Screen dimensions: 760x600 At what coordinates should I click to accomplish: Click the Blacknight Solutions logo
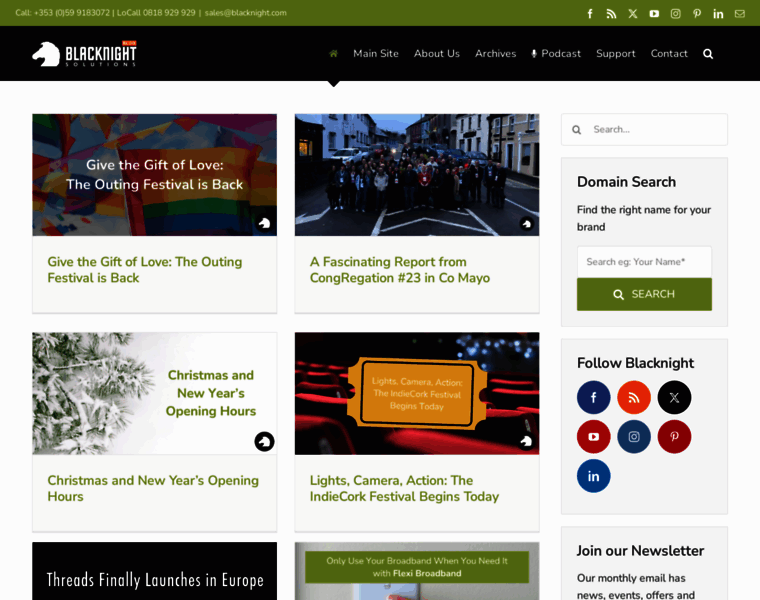click(x=84, y=54)
